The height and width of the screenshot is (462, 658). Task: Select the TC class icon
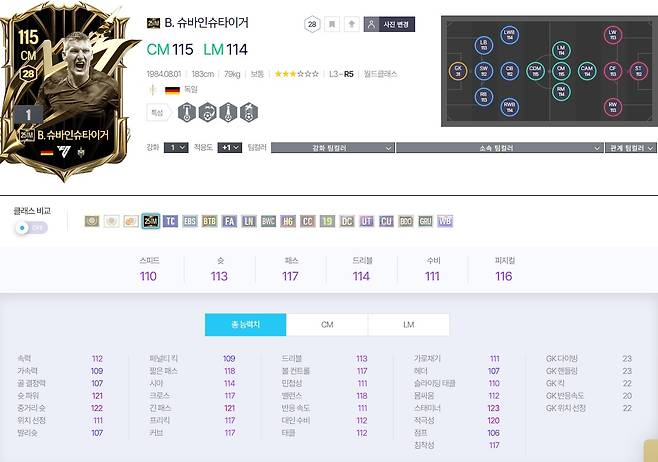click(x=170, y=221)
